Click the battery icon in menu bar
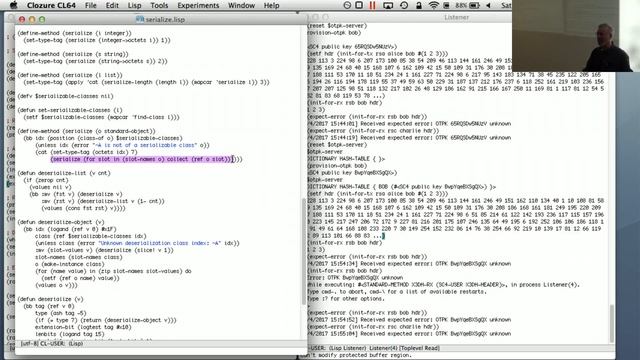Viewport: 640px width, 360px height. (x=474, y=5)
